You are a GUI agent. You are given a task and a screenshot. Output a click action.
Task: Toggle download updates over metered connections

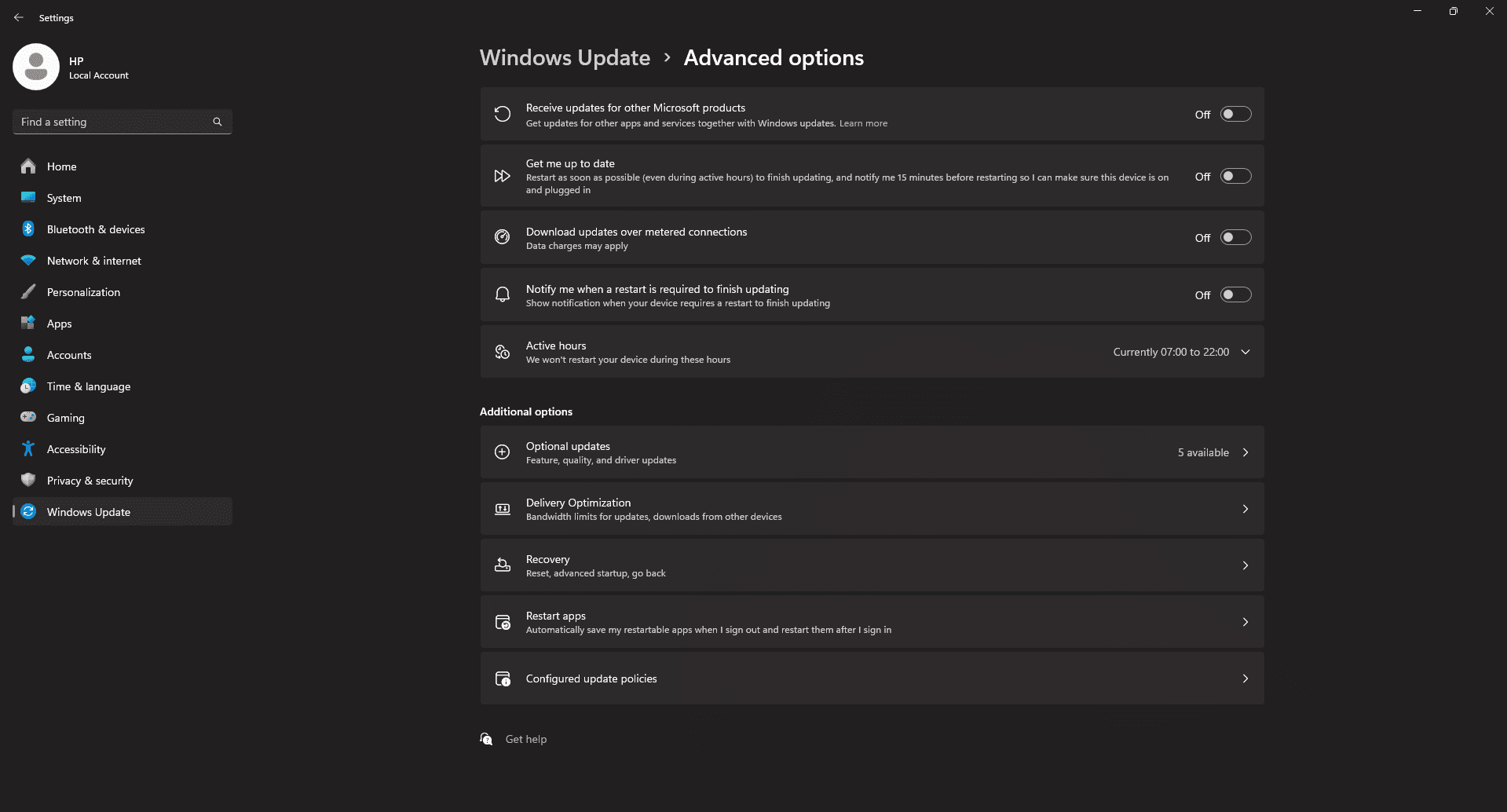coord(1235,238)
